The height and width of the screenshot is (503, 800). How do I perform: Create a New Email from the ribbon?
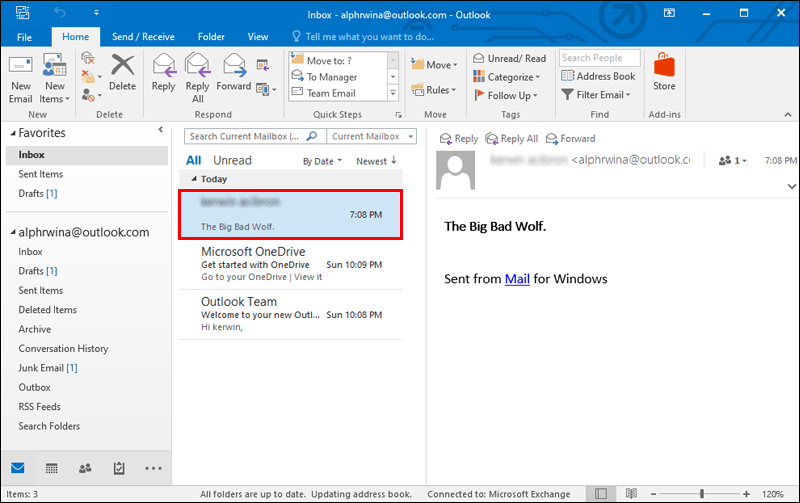click(20, 79)
